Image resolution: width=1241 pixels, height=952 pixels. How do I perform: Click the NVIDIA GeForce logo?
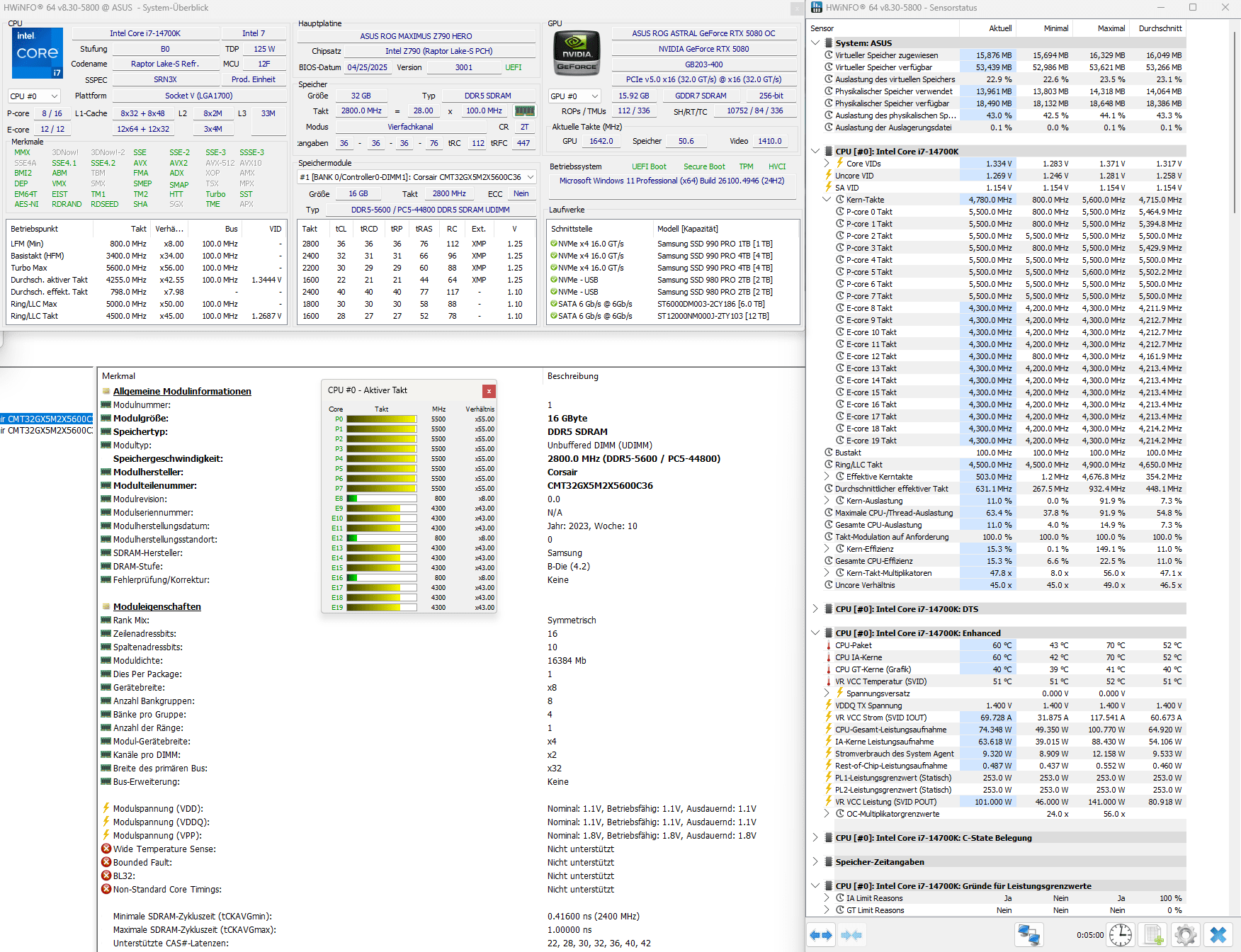(577, 54)
